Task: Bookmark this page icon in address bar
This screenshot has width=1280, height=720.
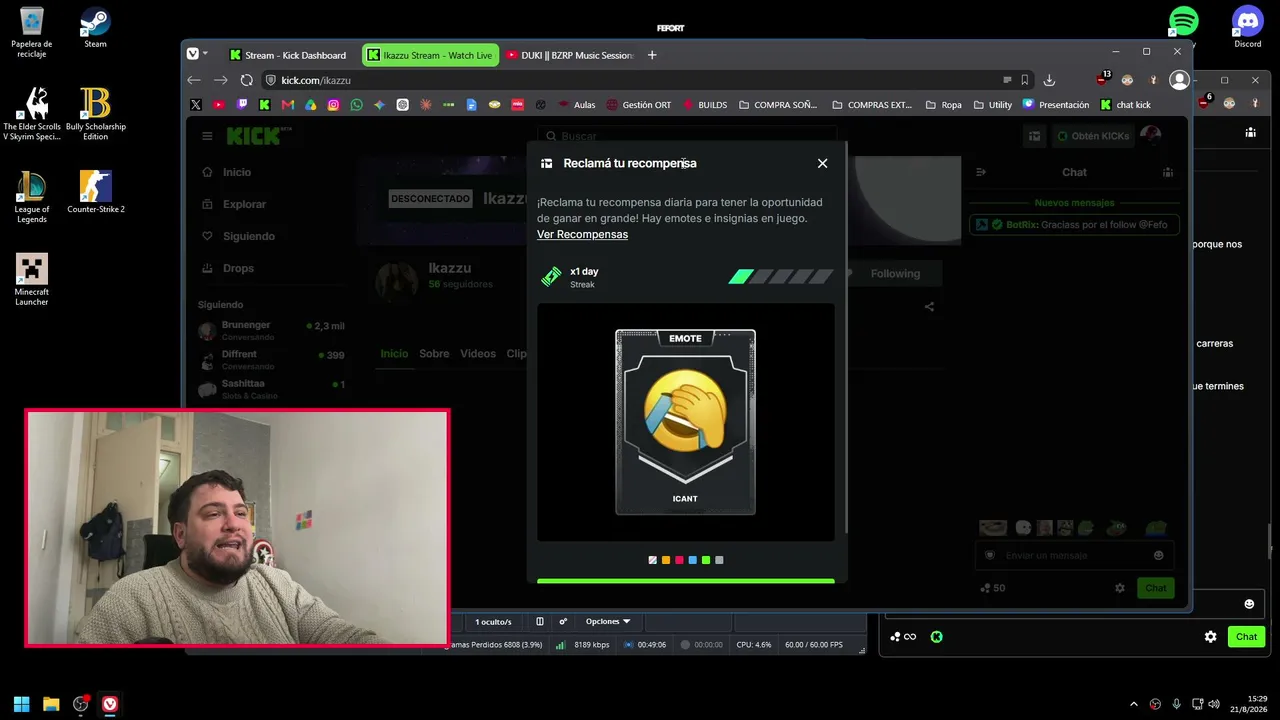Action: 1025,80
